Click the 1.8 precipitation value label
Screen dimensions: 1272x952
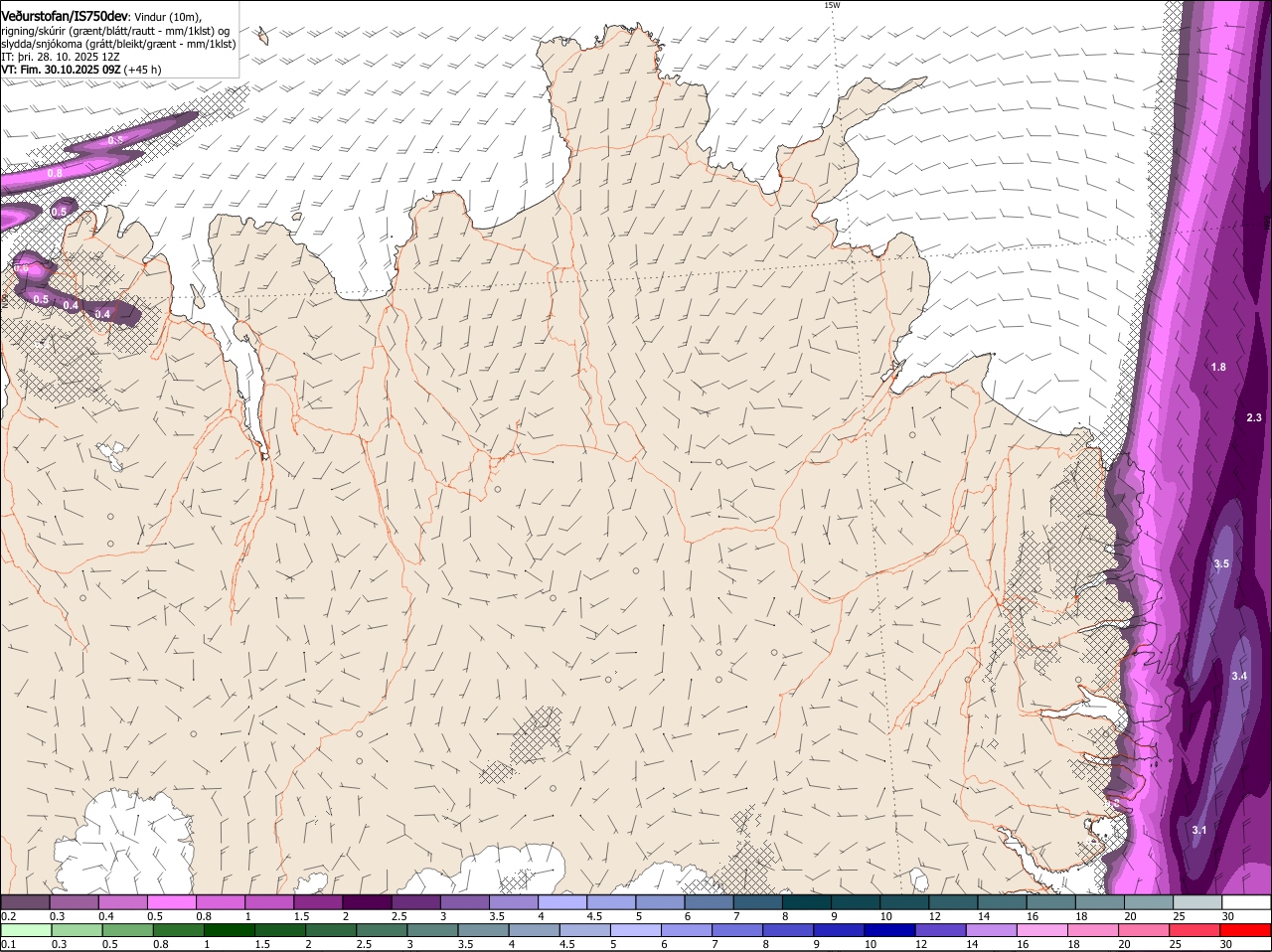(1218, 367)
